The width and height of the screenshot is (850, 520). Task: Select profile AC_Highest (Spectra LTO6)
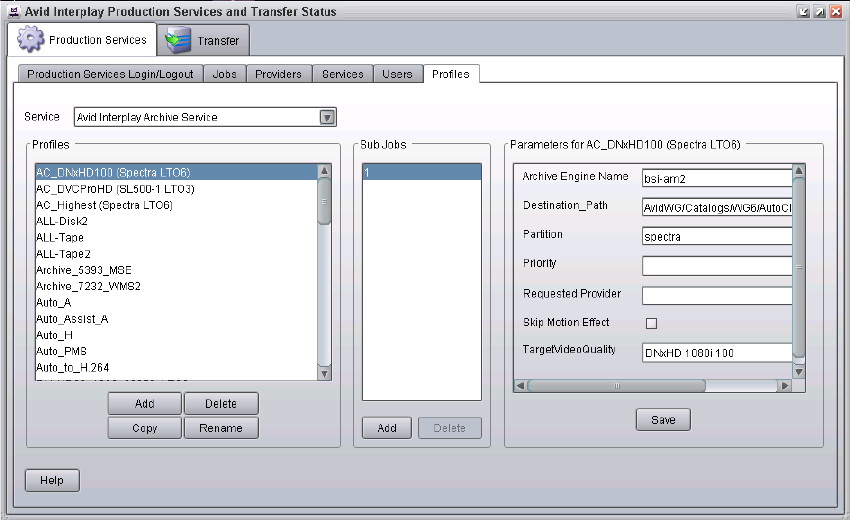(176, 205)
